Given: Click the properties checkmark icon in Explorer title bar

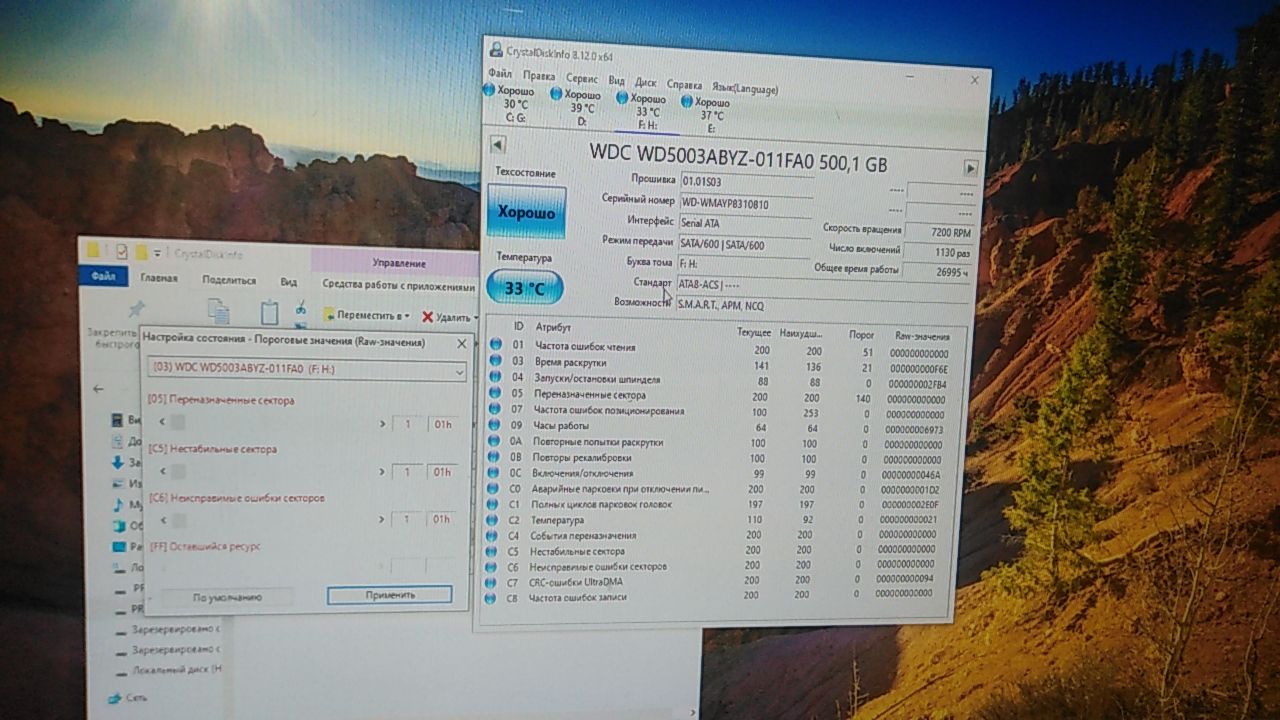Looking at the screenshot, I should [122, 251].
